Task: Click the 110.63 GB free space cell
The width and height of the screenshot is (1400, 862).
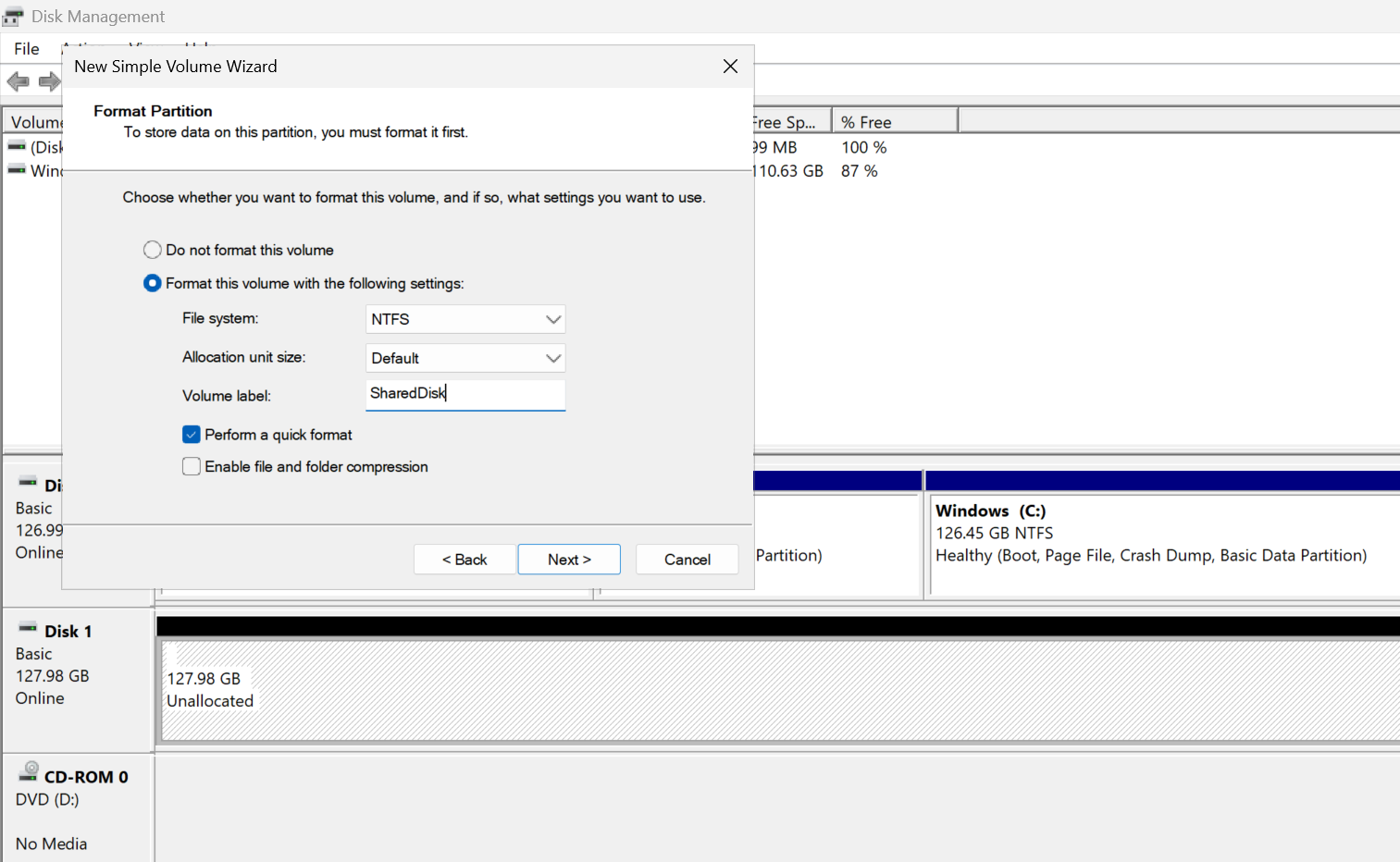Action: tap(787, 171)
